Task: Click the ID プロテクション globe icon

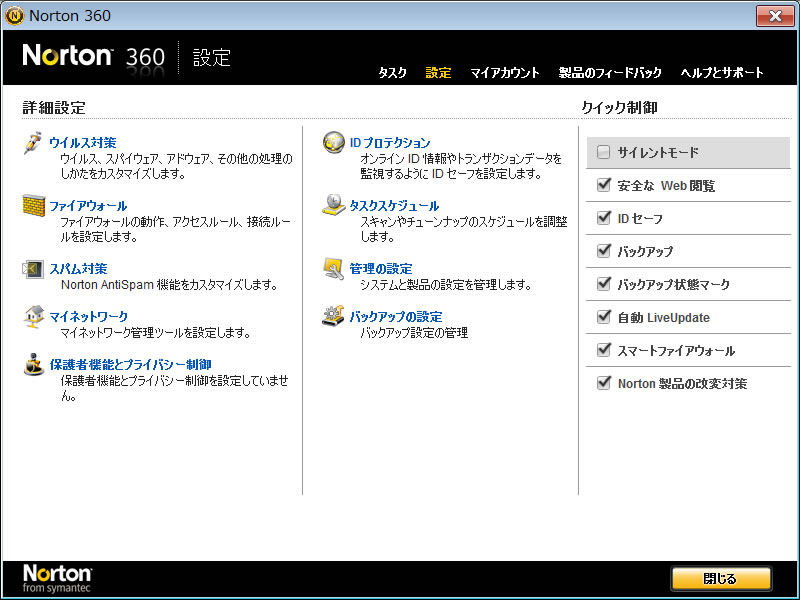Action: (x=333, y=144)
